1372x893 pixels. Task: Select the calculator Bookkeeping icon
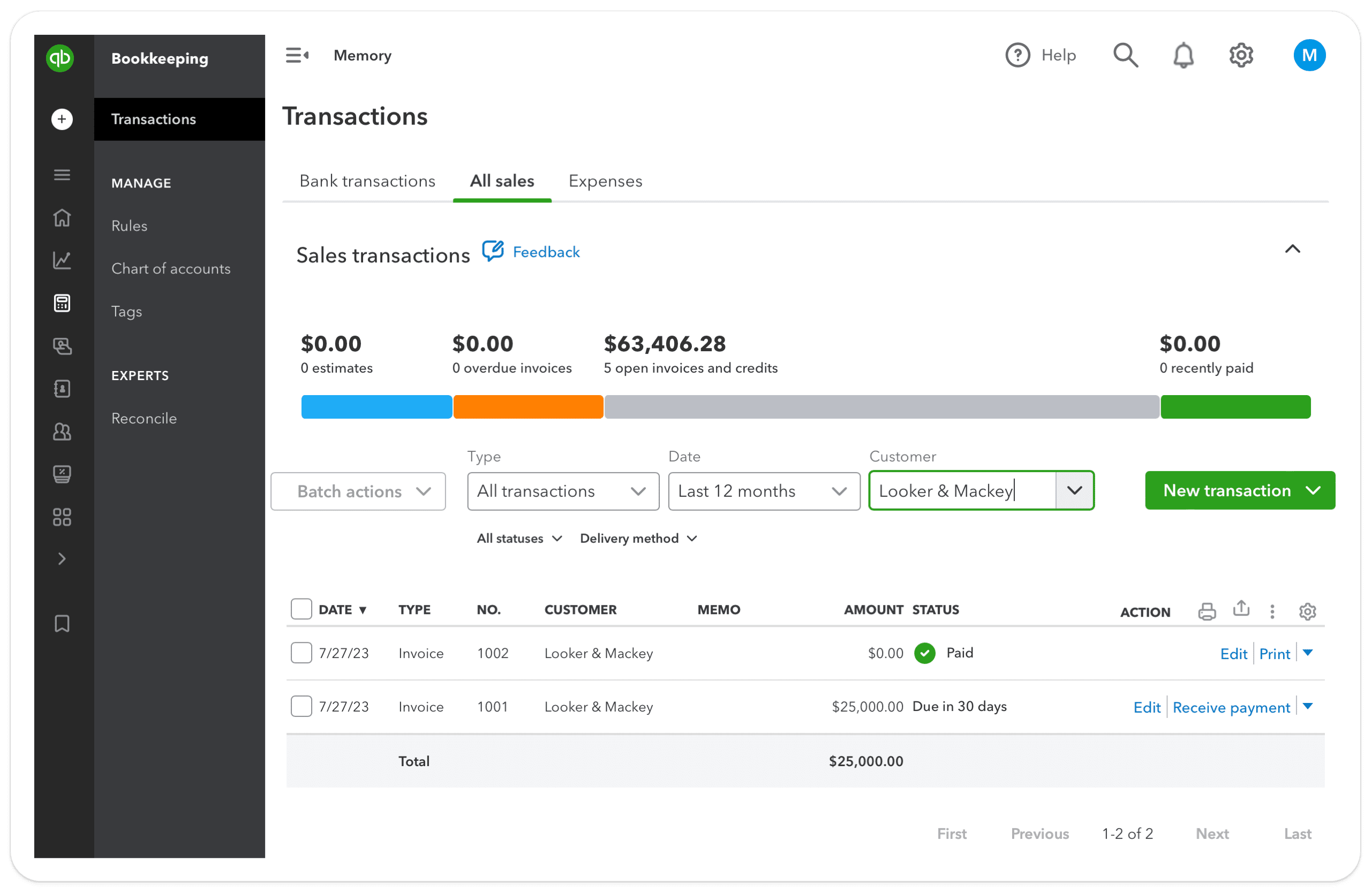click(62, 303)
